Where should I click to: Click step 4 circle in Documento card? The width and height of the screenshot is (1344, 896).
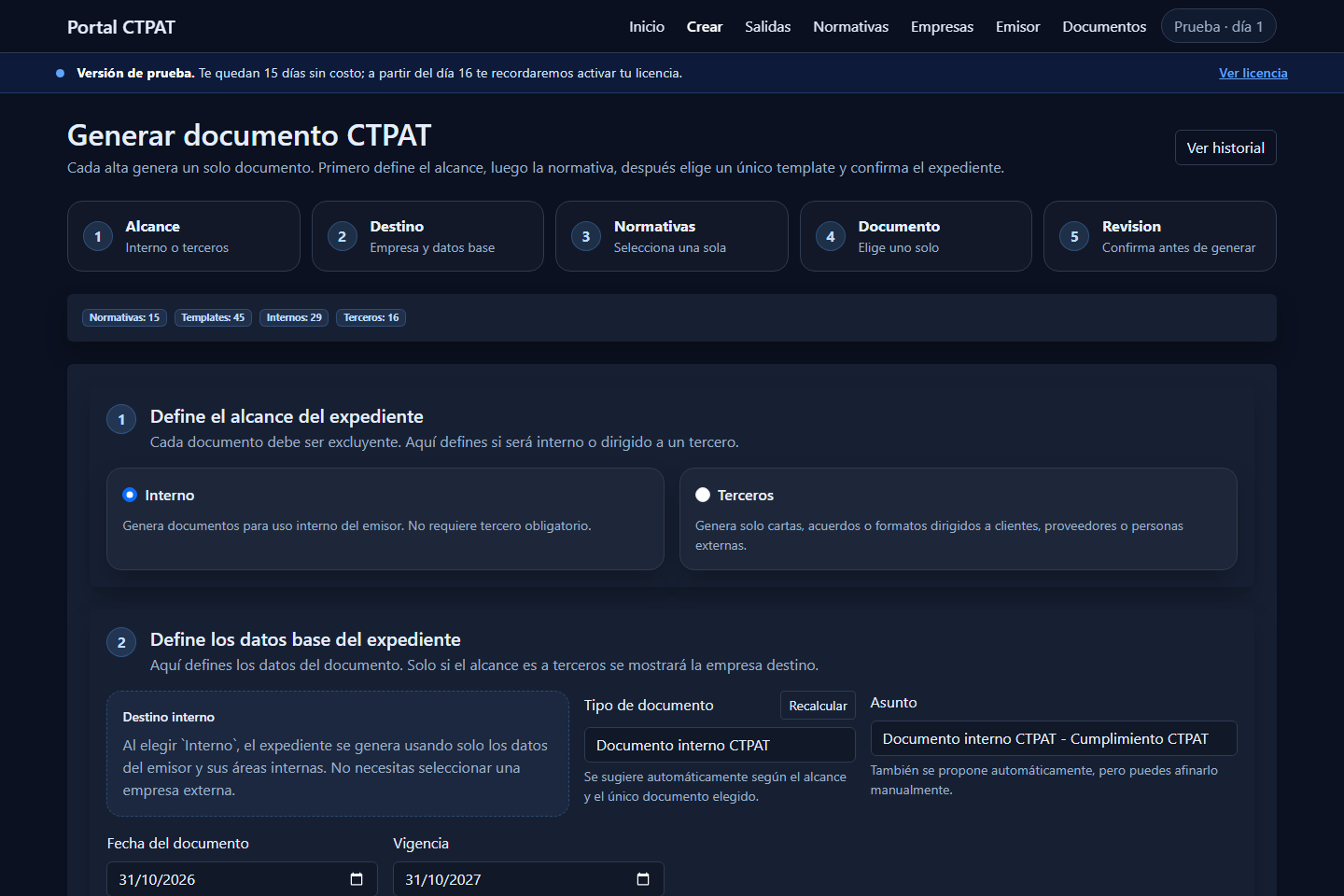831,236
